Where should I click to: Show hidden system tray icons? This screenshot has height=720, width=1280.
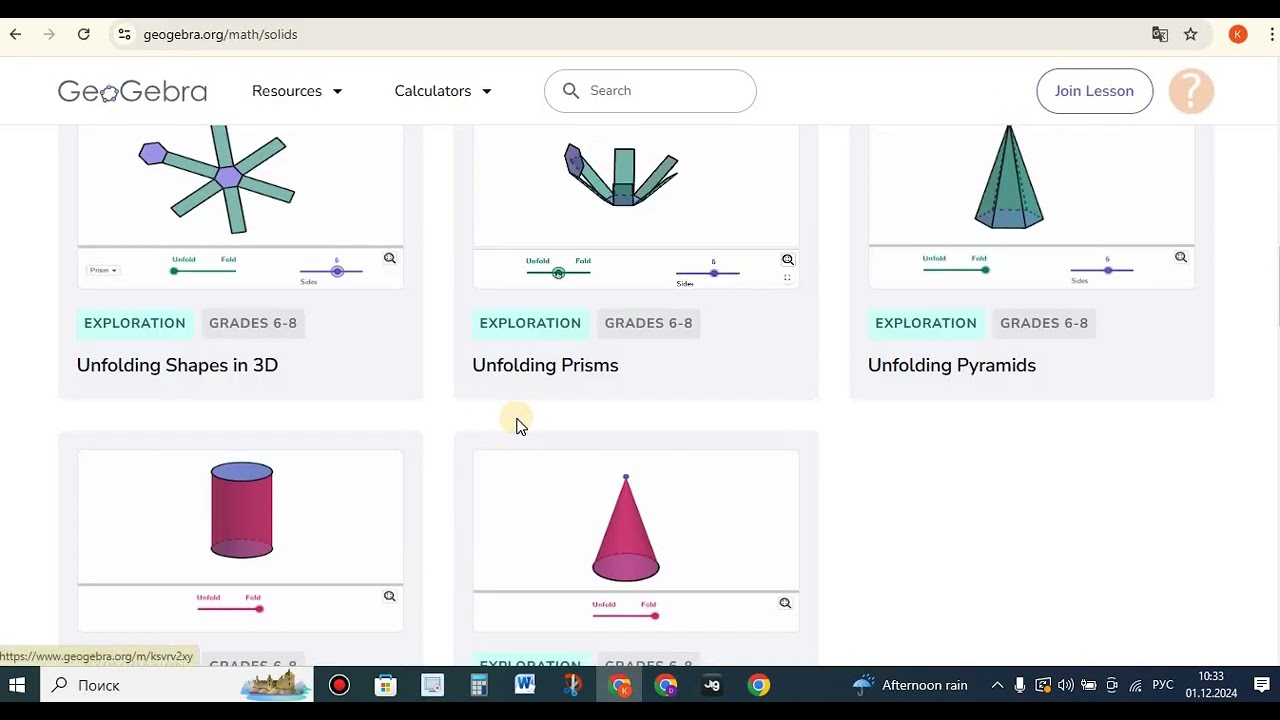coord(997,685)
